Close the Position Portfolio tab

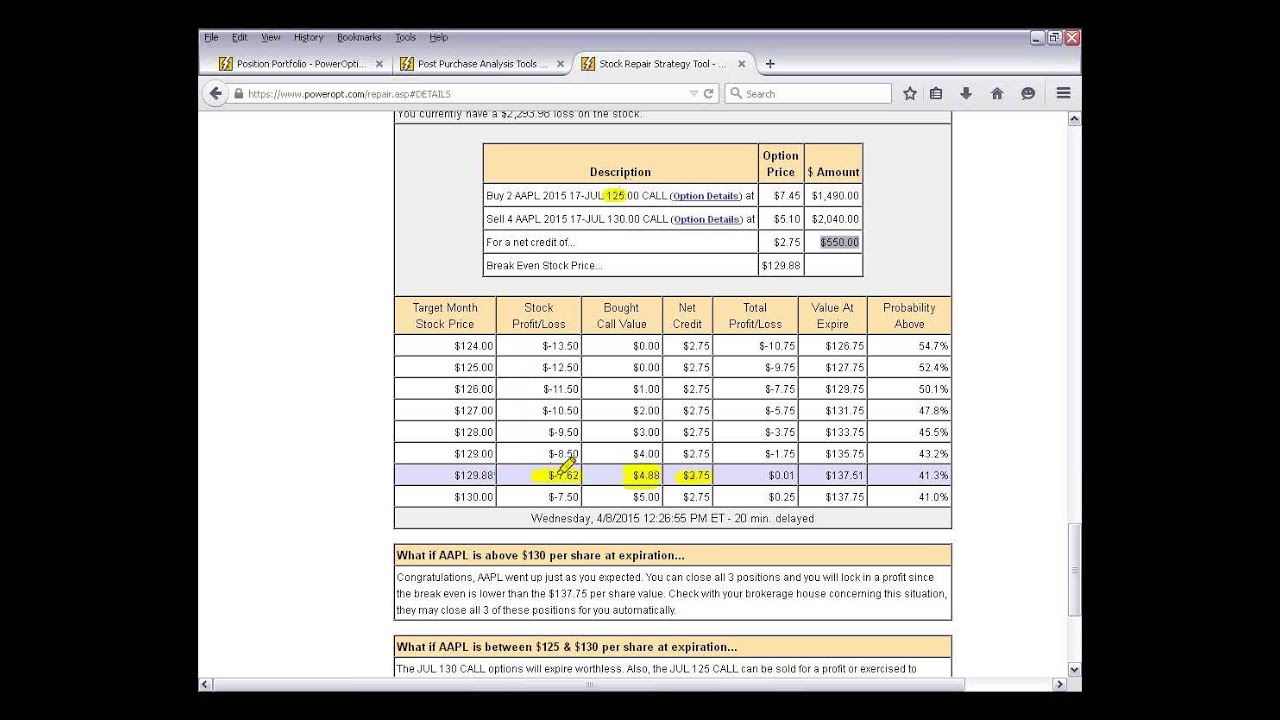tap(379, 64)
